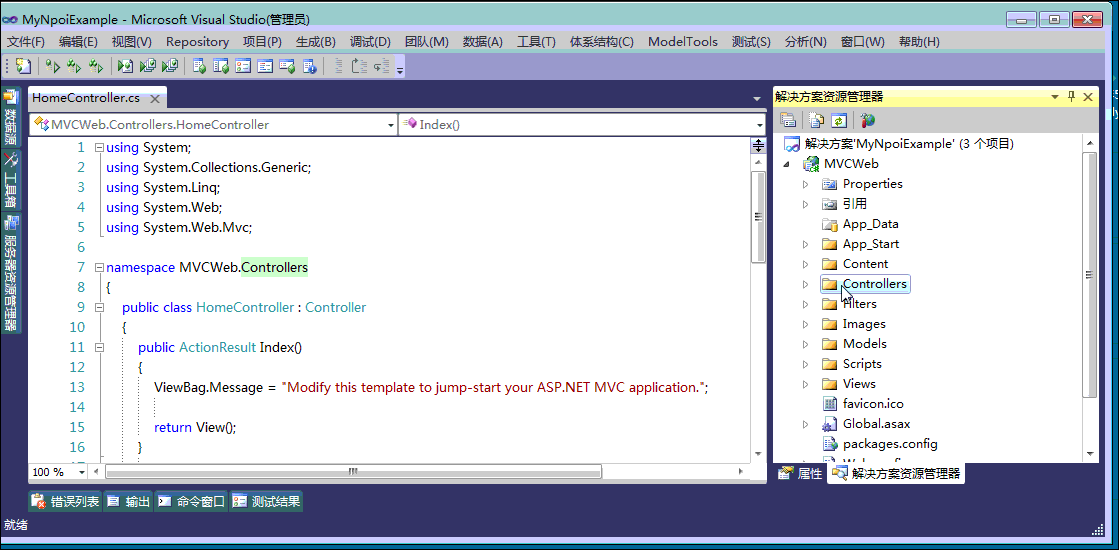This screenshot has height=550, width=1119.
Task: Expand the Models folder arrow
Action: click(806, 344)
